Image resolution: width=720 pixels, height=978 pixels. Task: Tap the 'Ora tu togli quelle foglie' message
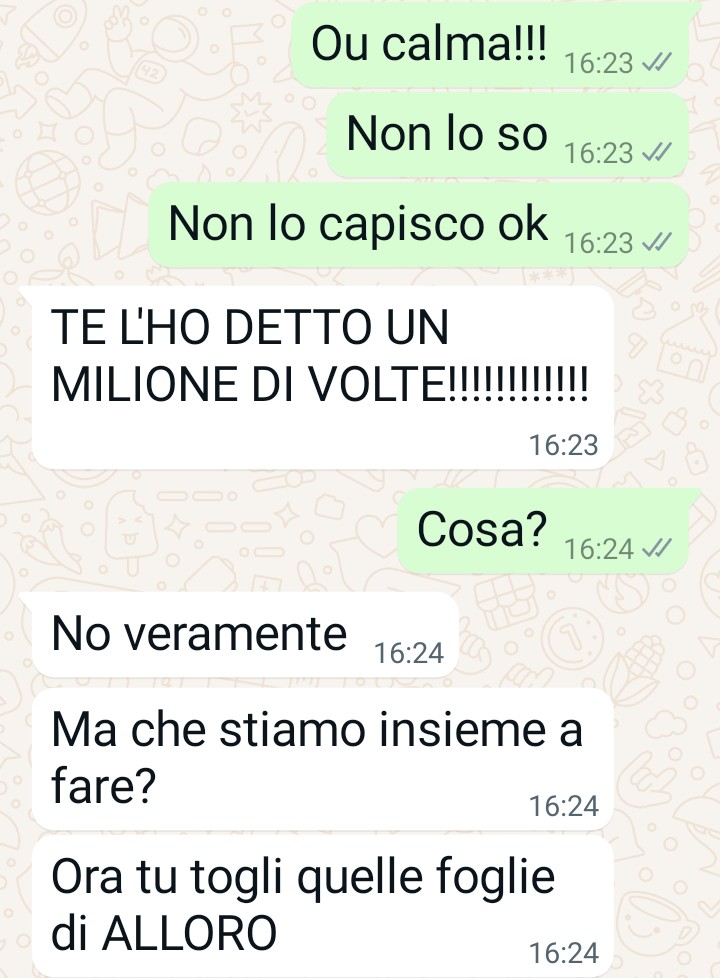click(323, 906)
